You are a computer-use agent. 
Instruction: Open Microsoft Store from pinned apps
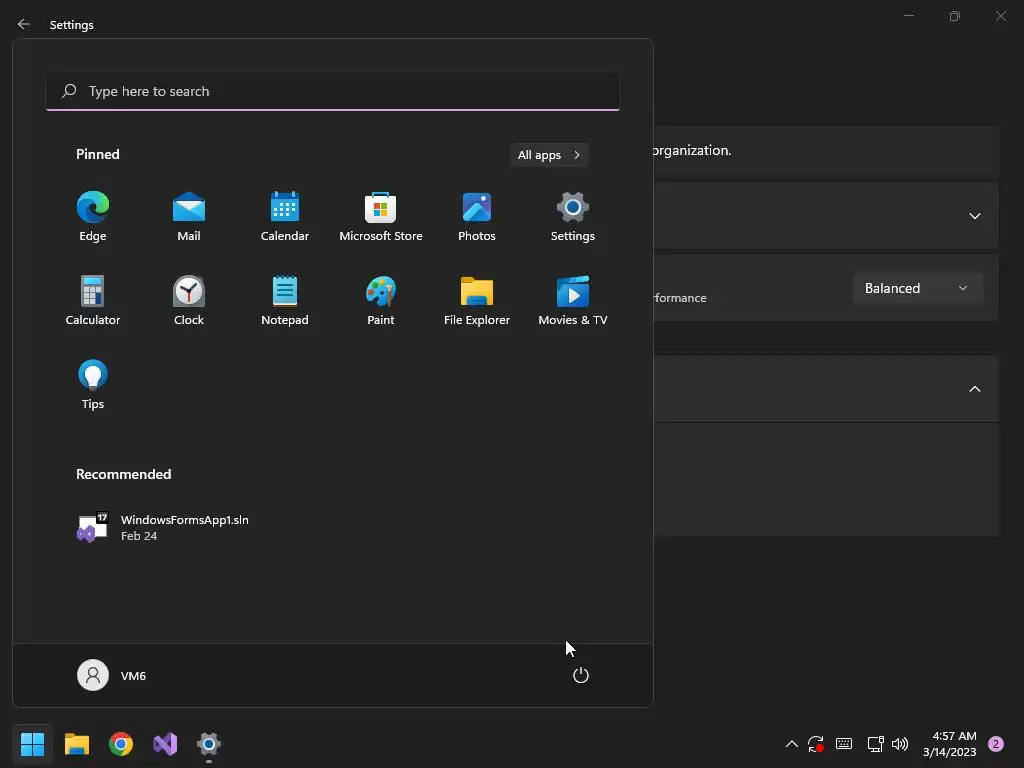pos(381,217)
